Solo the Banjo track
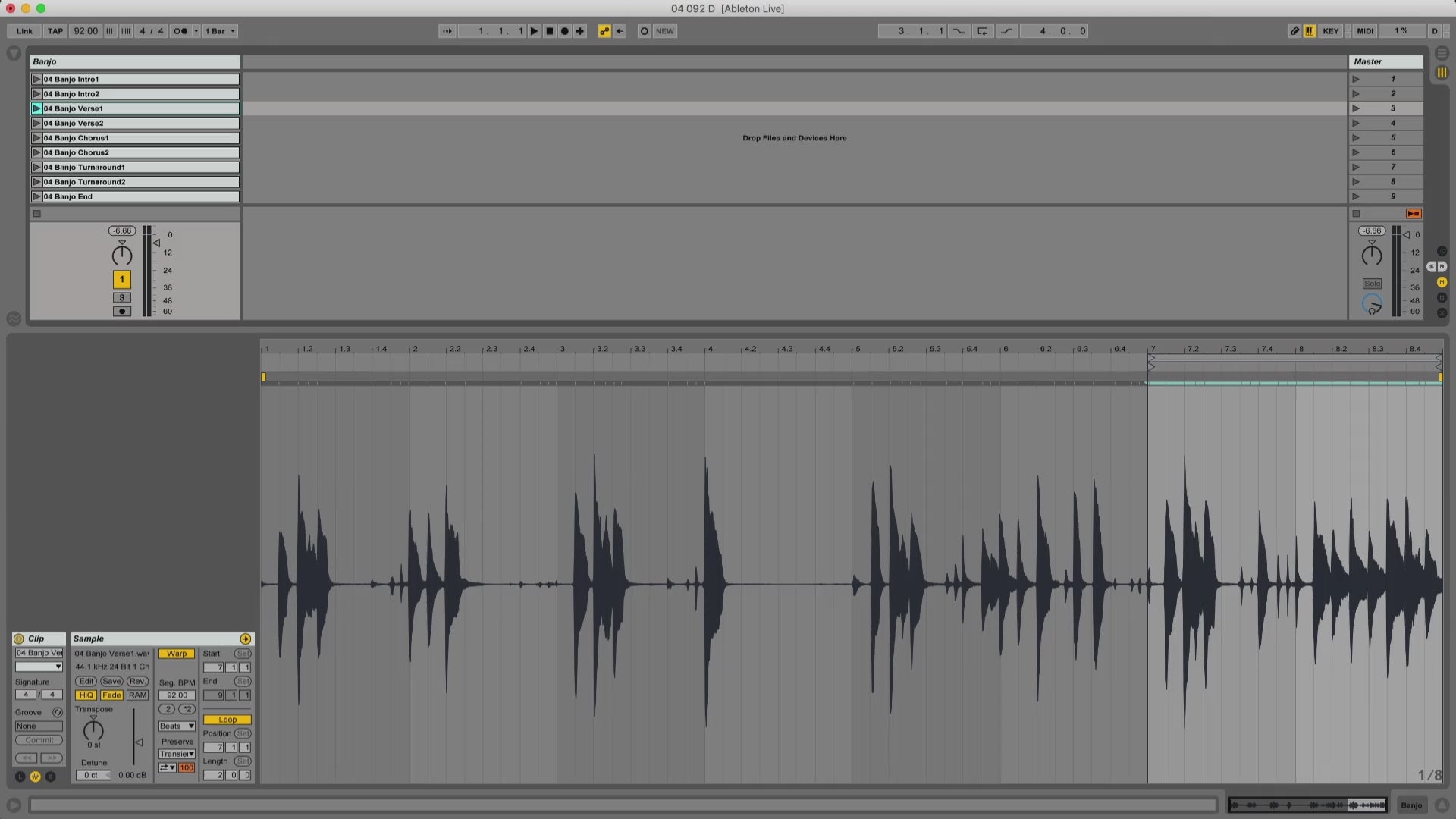 [x=121, y=298]
